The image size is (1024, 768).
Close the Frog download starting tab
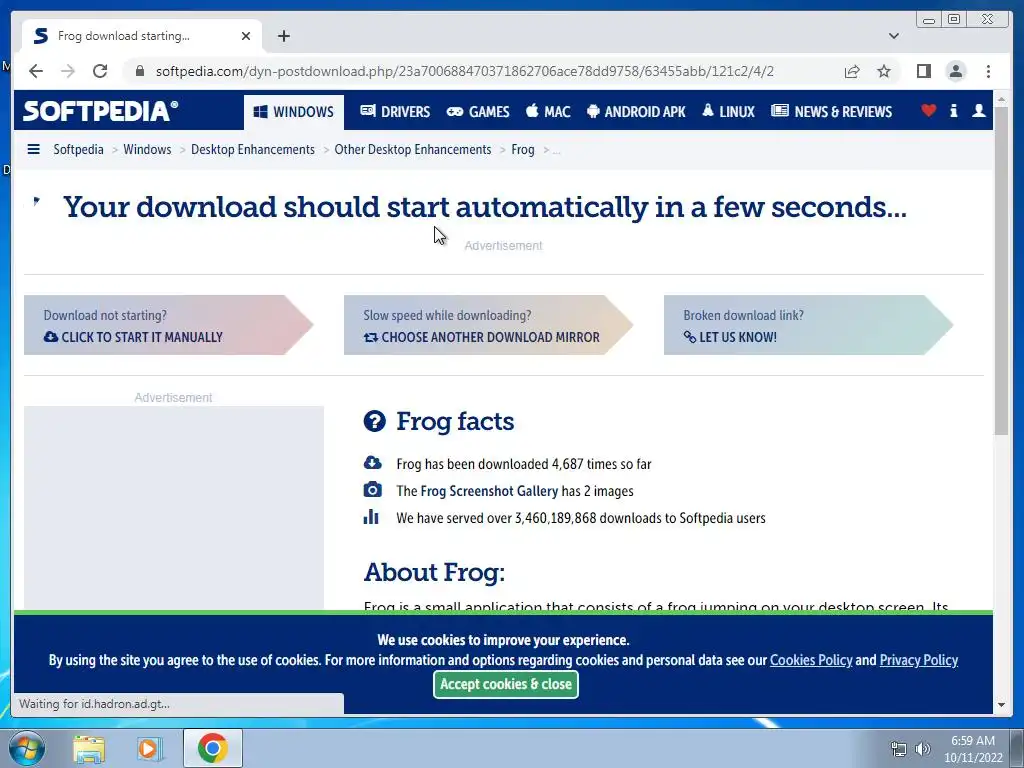(246, 36)
